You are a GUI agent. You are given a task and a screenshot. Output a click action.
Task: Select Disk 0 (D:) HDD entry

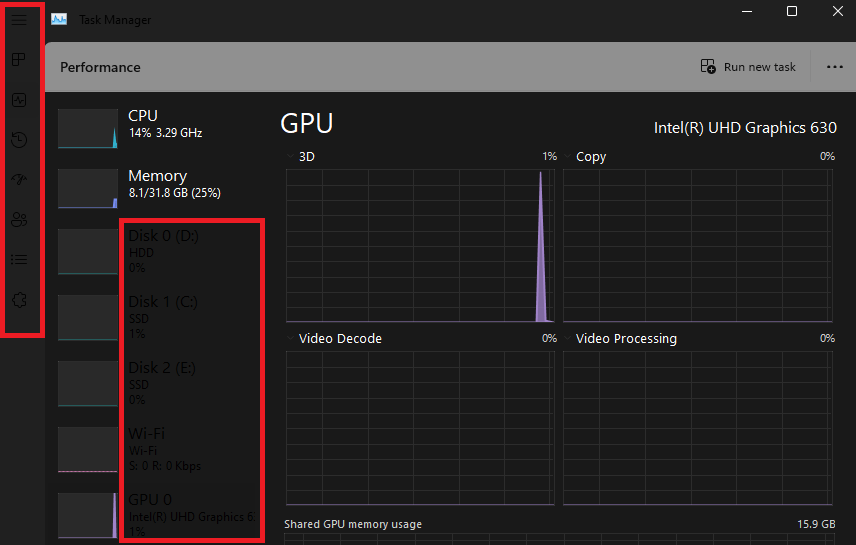point(158,252)
